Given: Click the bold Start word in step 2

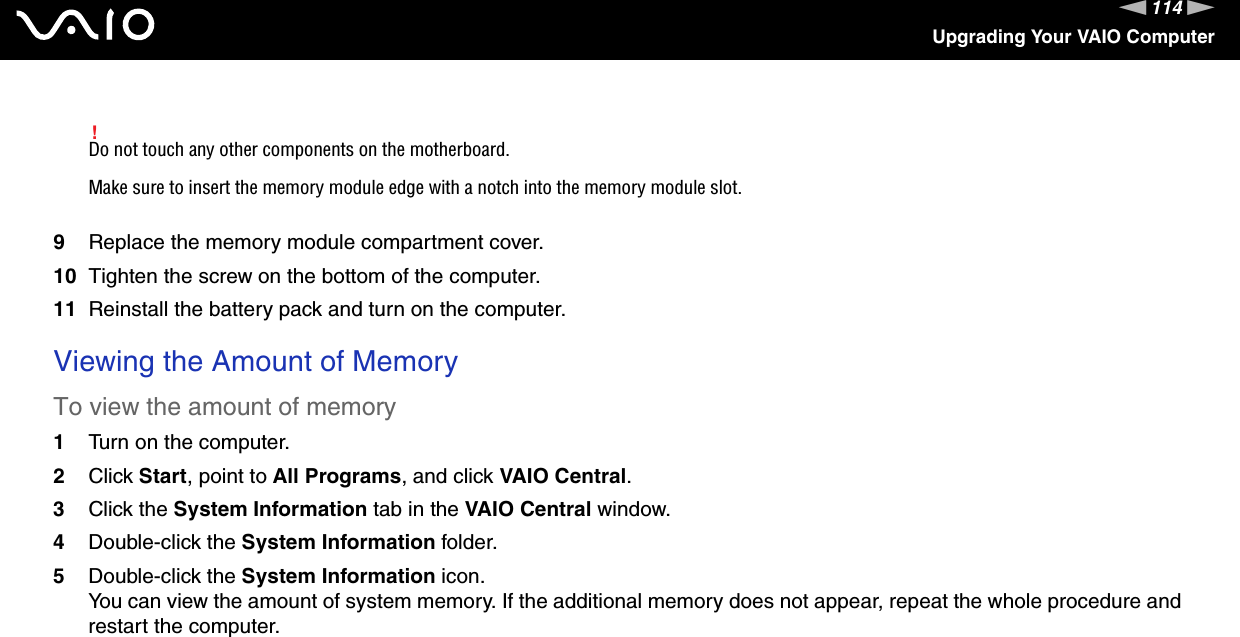Looking at the screenshot, I should pyautogui.click(x=161, y=475).
